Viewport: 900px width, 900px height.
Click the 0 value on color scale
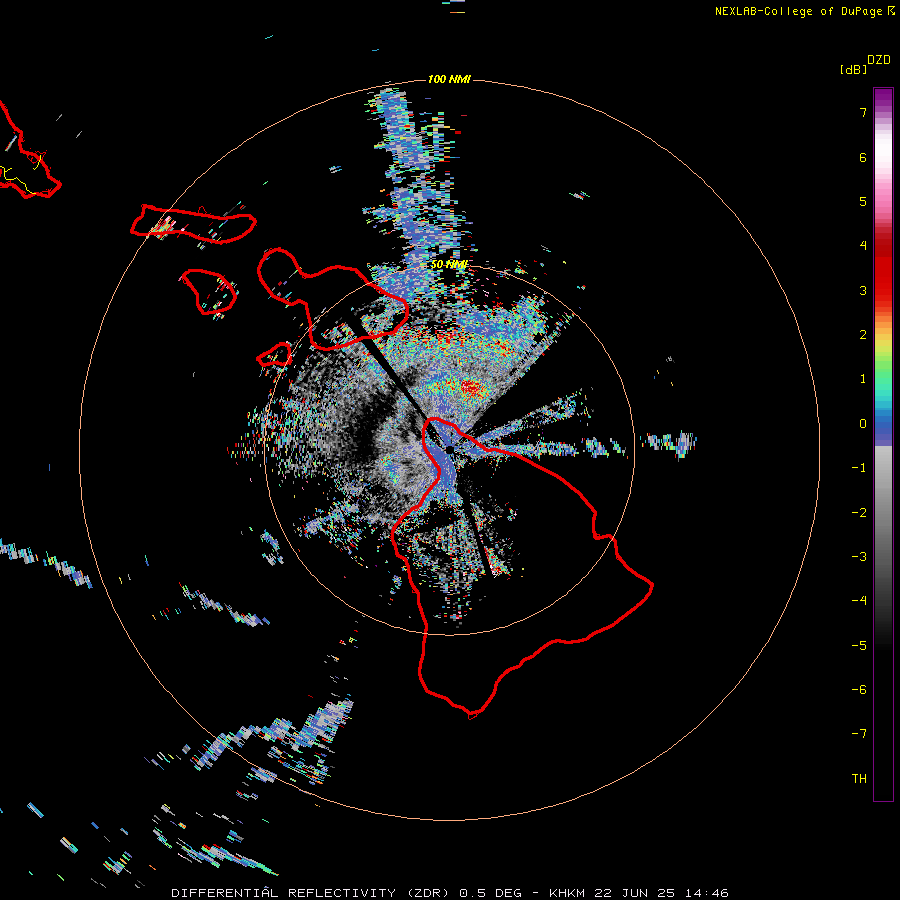coord(863,424)
